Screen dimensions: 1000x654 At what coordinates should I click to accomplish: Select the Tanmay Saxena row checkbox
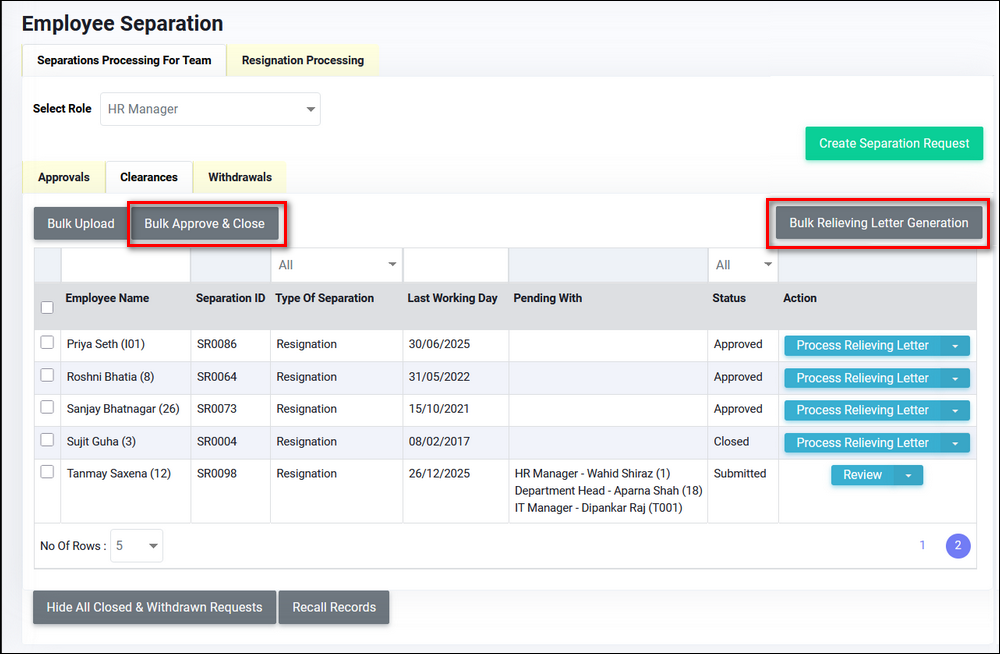tap(47, 472)
